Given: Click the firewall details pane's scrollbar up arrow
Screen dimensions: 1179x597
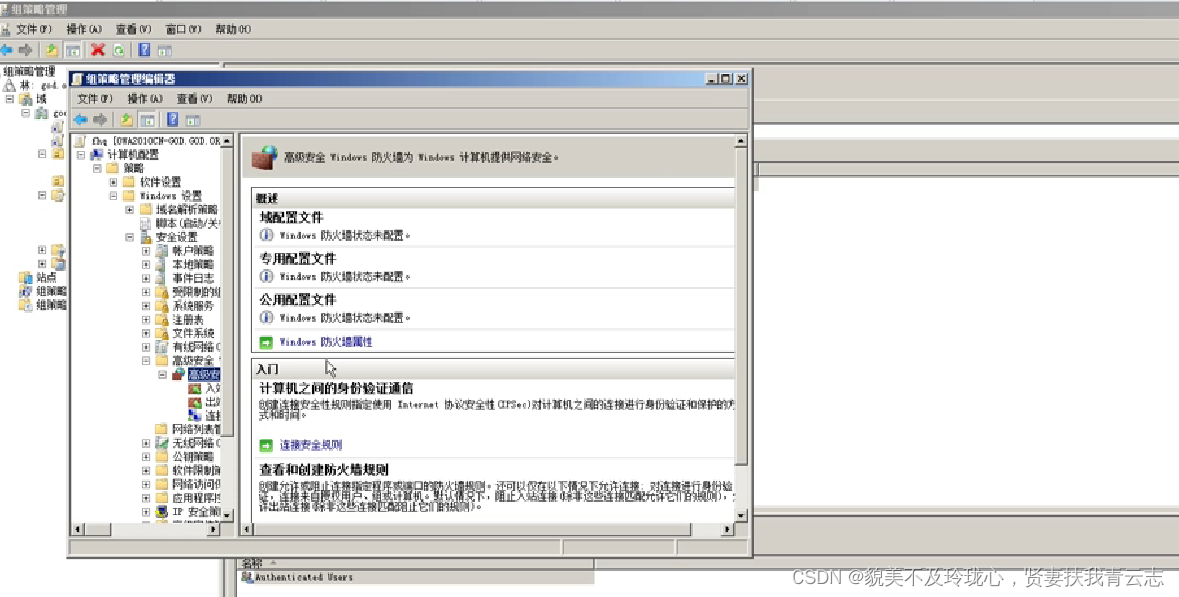Looking at the screenshot, I should 741,141.
